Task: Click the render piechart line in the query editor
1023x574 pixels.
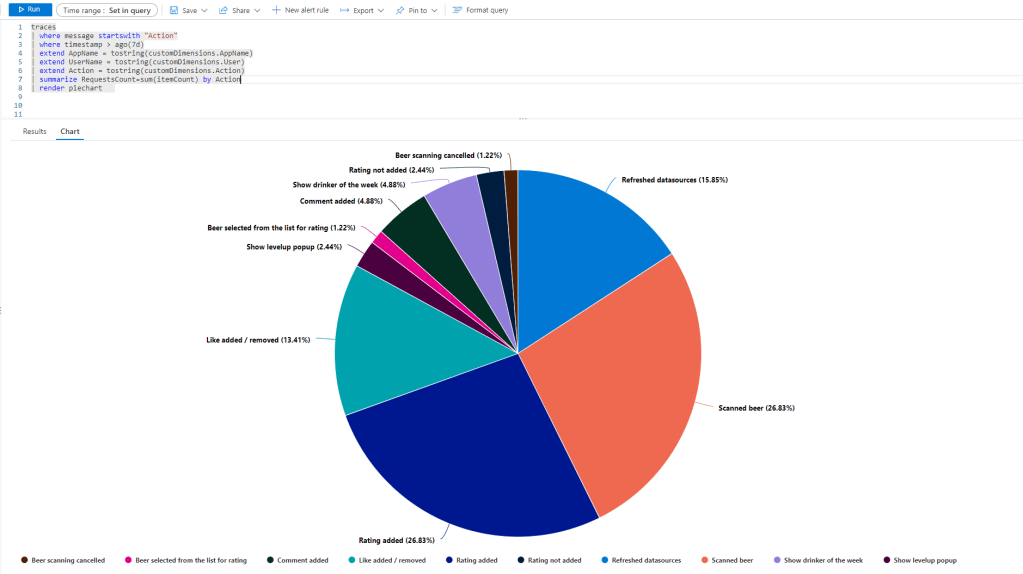Action: (x=76, y=88)
